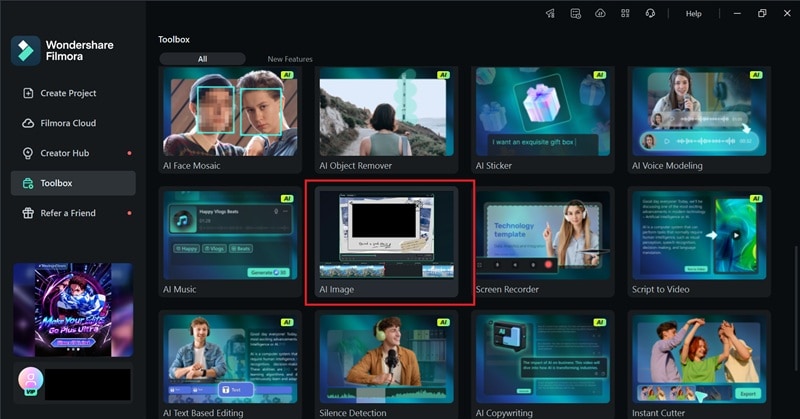Open the AI Object Remover tool

click(386, 120)
